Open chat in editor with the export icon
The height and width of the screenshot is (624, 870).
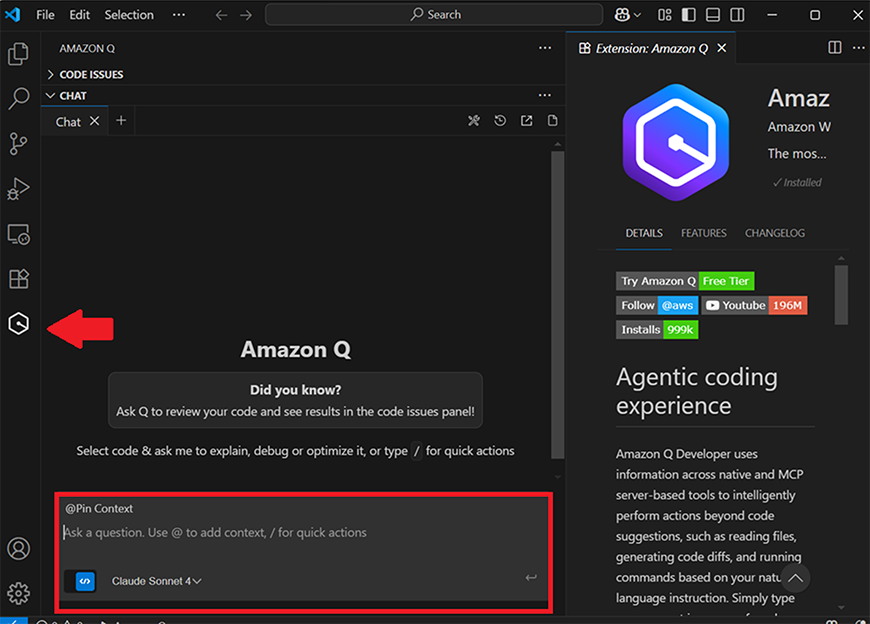point(527,120)
